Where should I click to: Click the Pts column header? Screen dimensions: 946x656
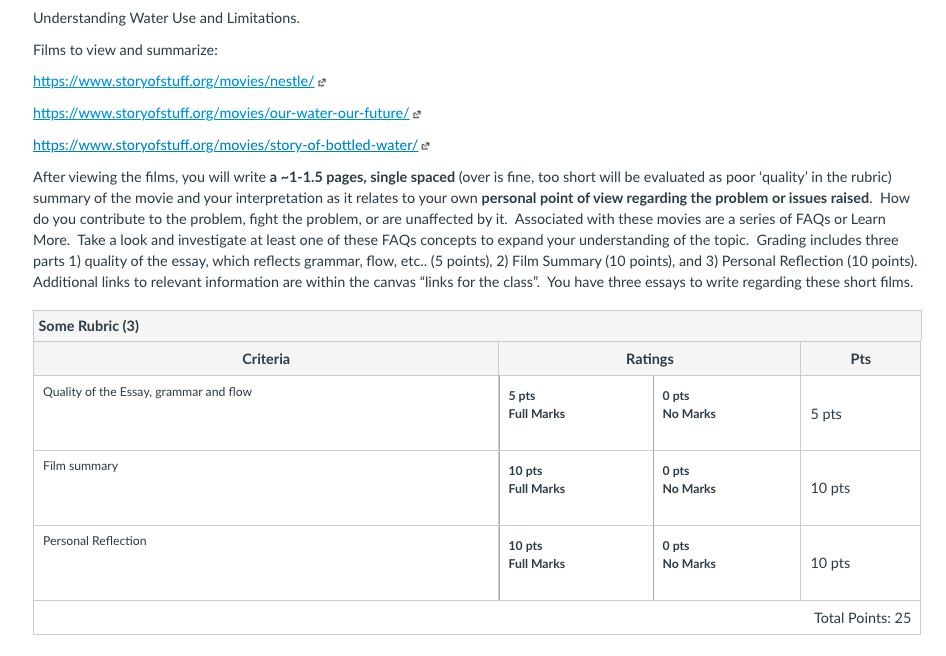[861, 359]
